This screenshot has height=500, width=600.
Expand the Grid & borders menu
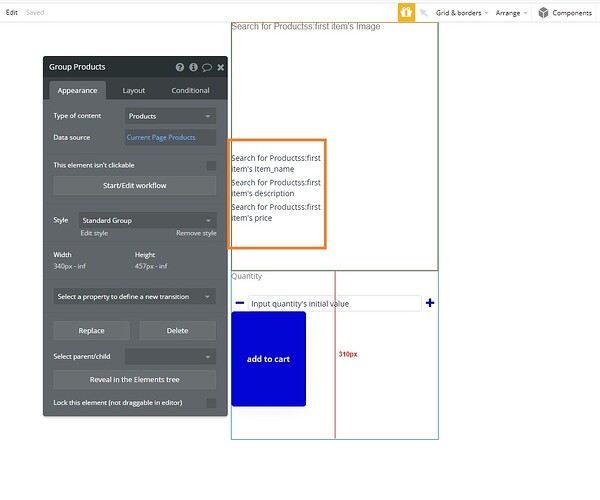pos(462,13)
